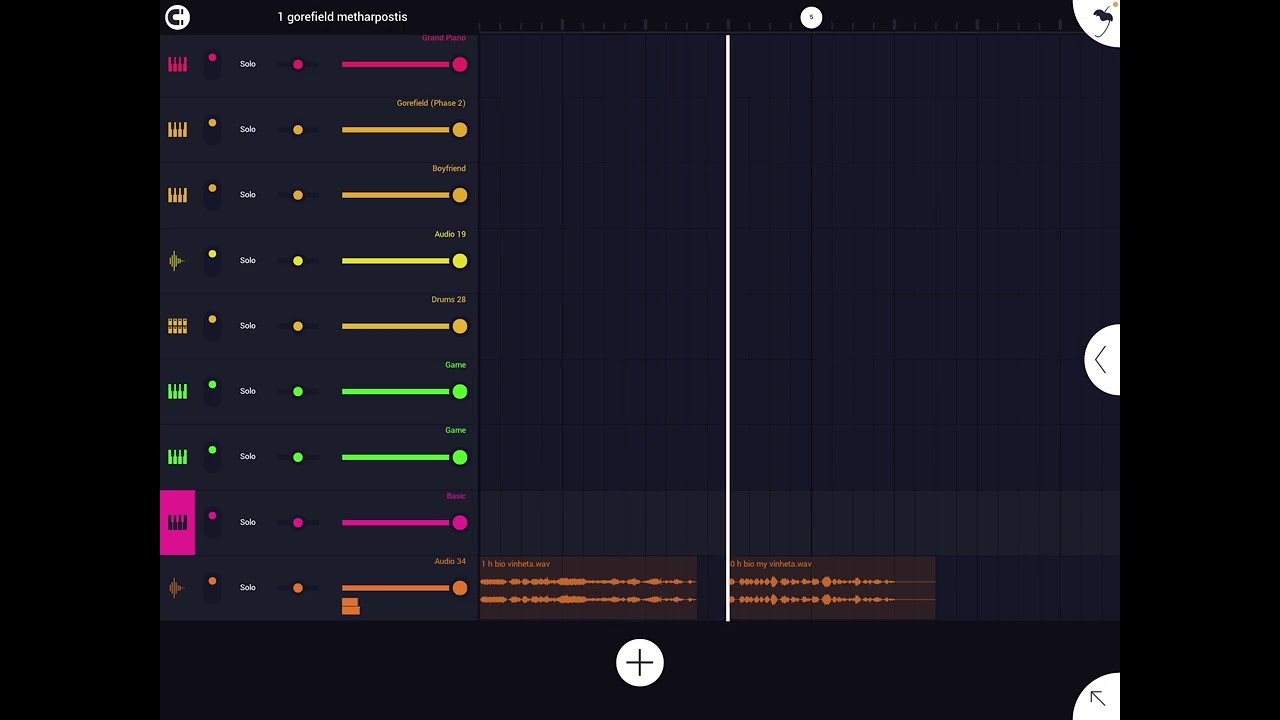The image size is (1280, 720).
Task: Open the Drums 28 drum pad icon
Action: coord(177,326)
